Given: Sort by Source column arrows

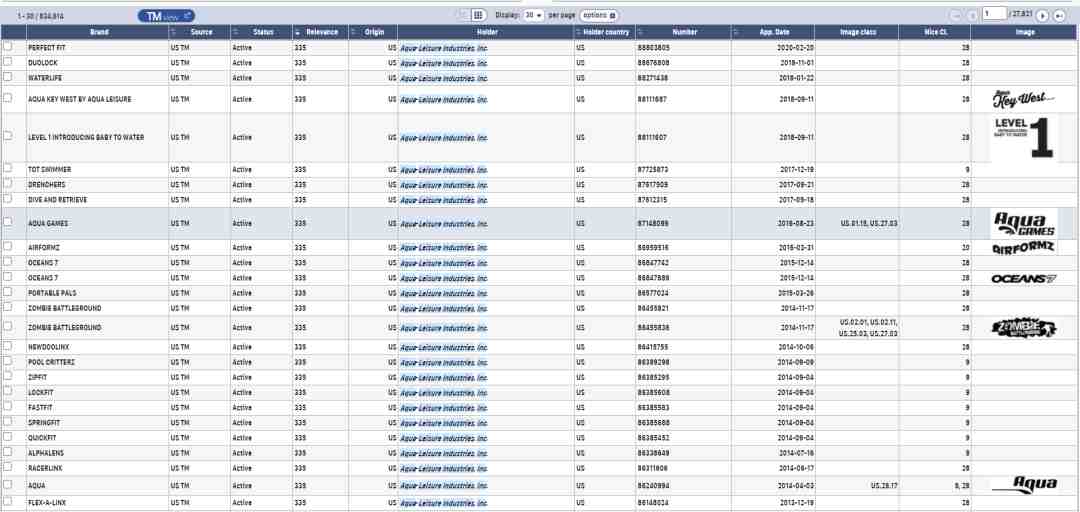Looking at the screenshot, I should click(174, 32).
